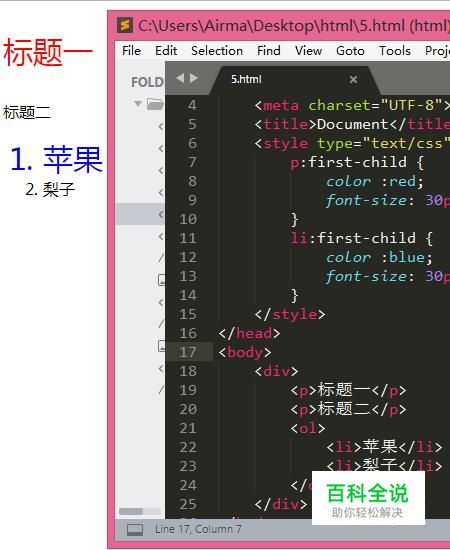Click the color :red; declaration
This screenshot has width=450, height=550.
(375, 181)
